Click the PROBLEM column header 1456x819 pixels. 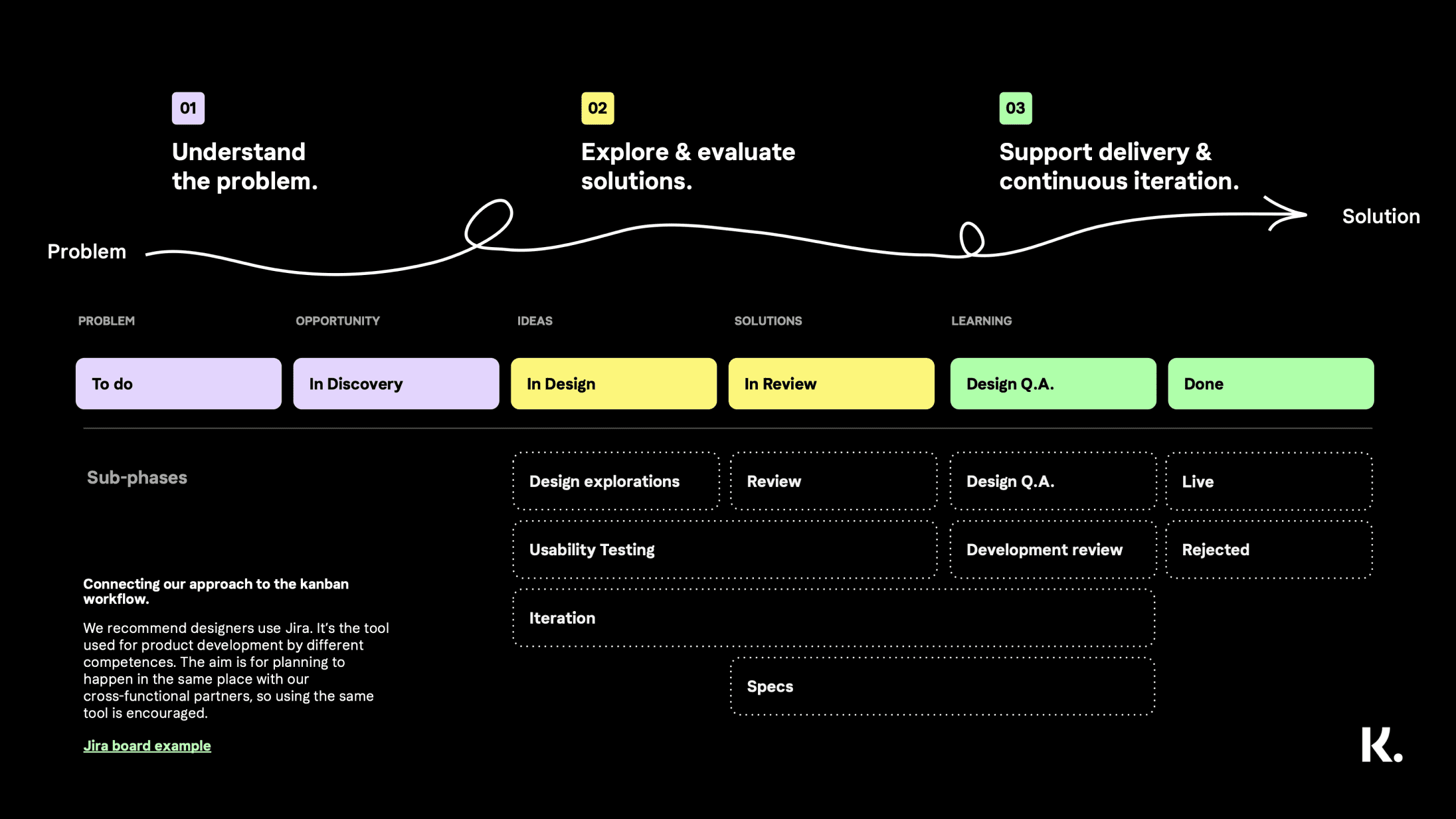click(106, 321)
